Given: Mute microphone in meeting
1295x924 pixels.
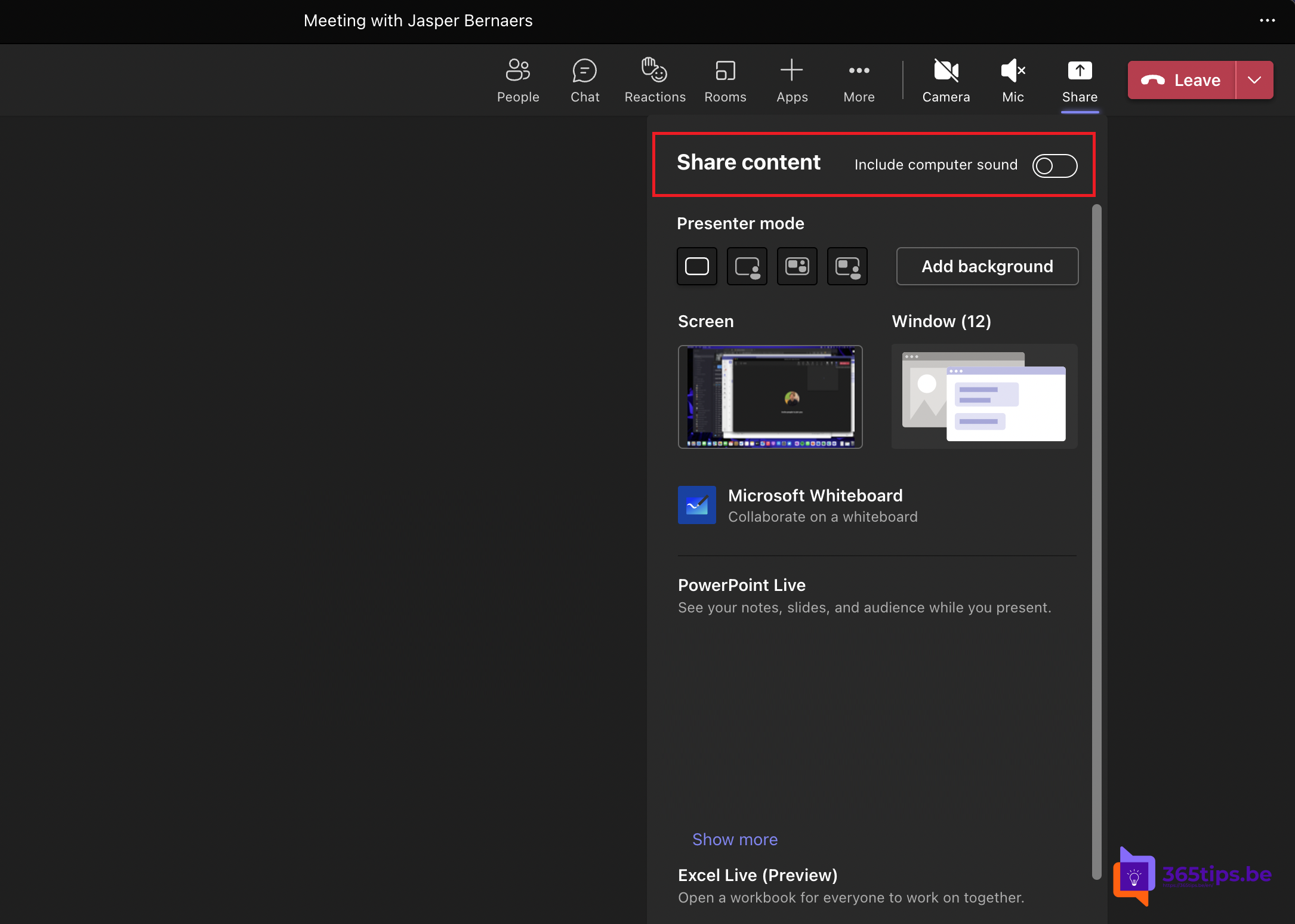Looking at the screenshot, I should click(x=1014, y=80).
